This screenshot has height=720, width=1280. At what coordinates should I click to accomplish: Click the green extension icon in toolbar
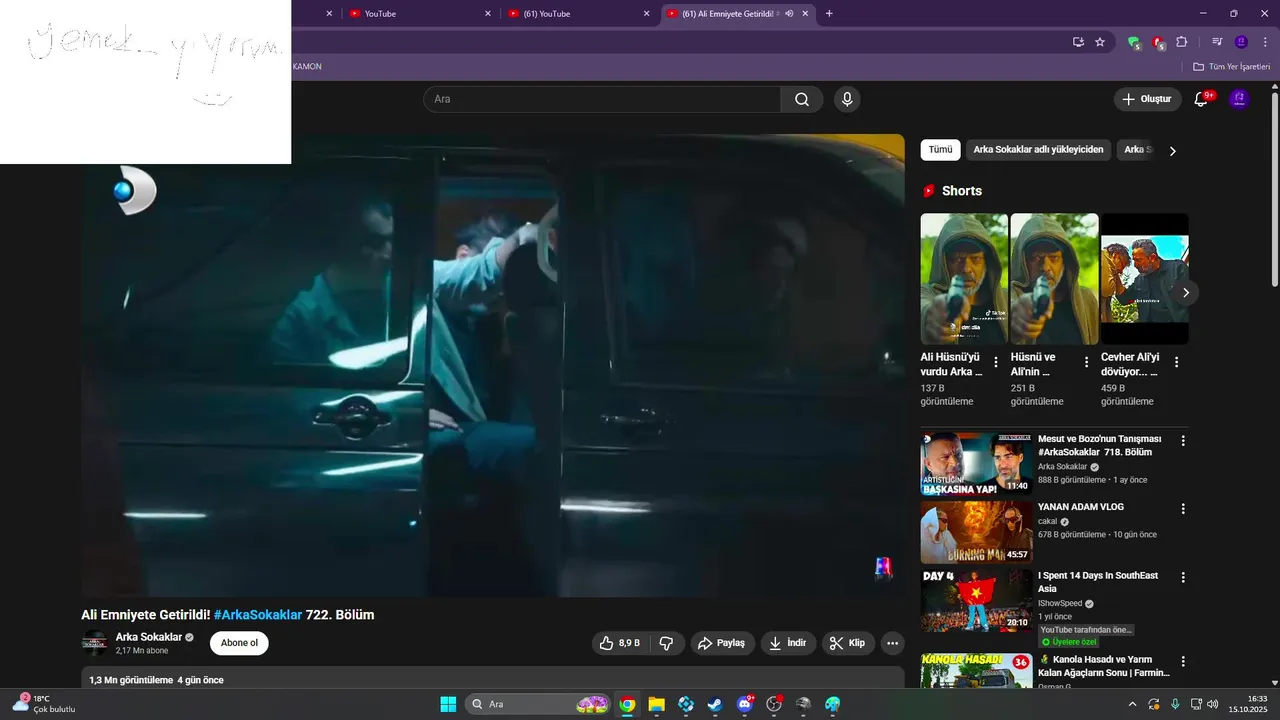click(x=1134, y=43)
